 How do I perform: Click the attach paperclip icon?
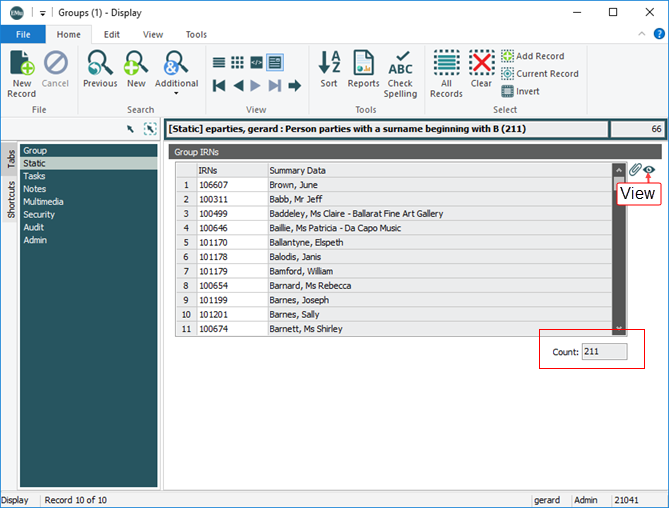(634, 171)
